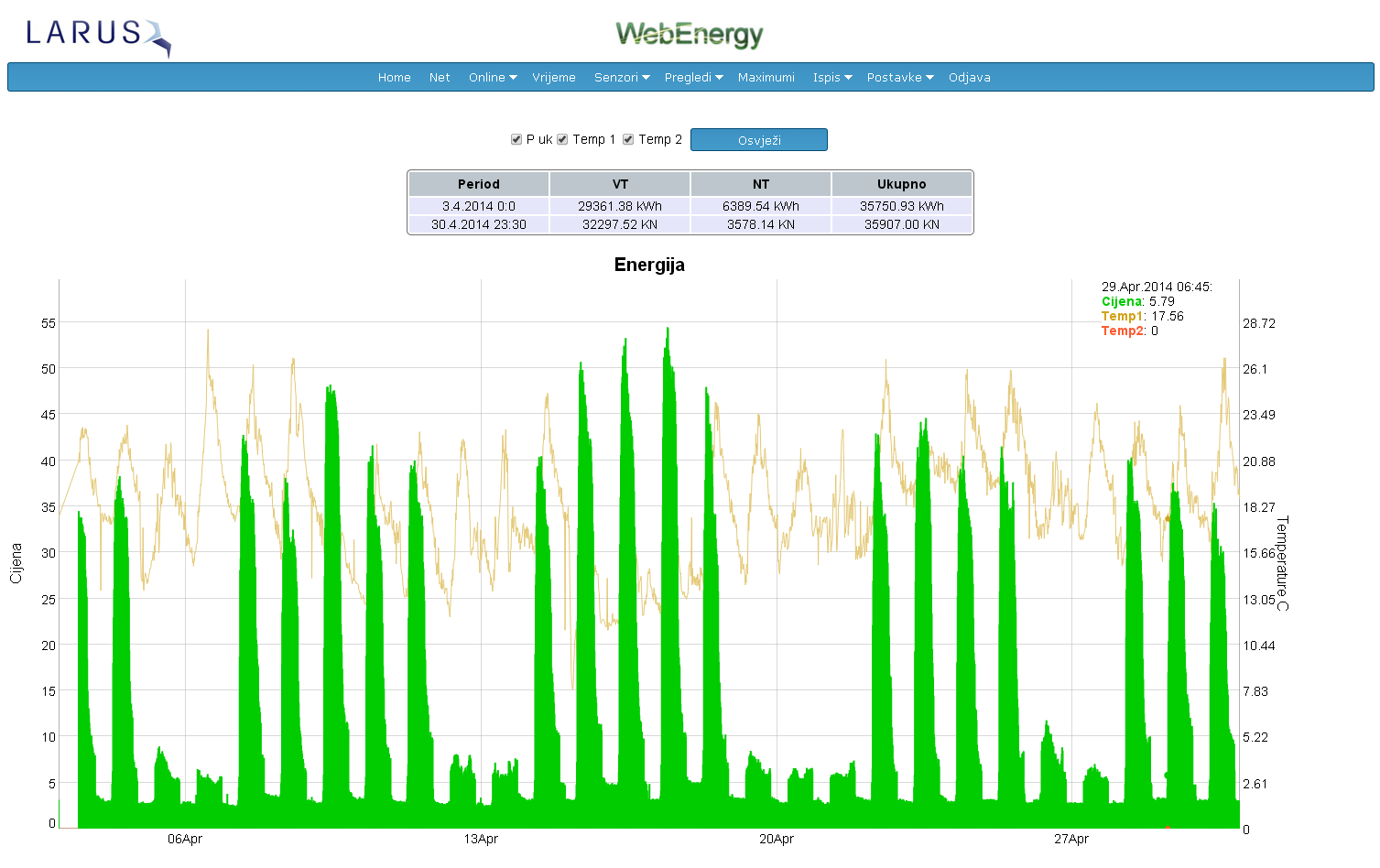Expand the Pregledi dropdown
This screenshot has width=1380, height=868.
(693, 78)
